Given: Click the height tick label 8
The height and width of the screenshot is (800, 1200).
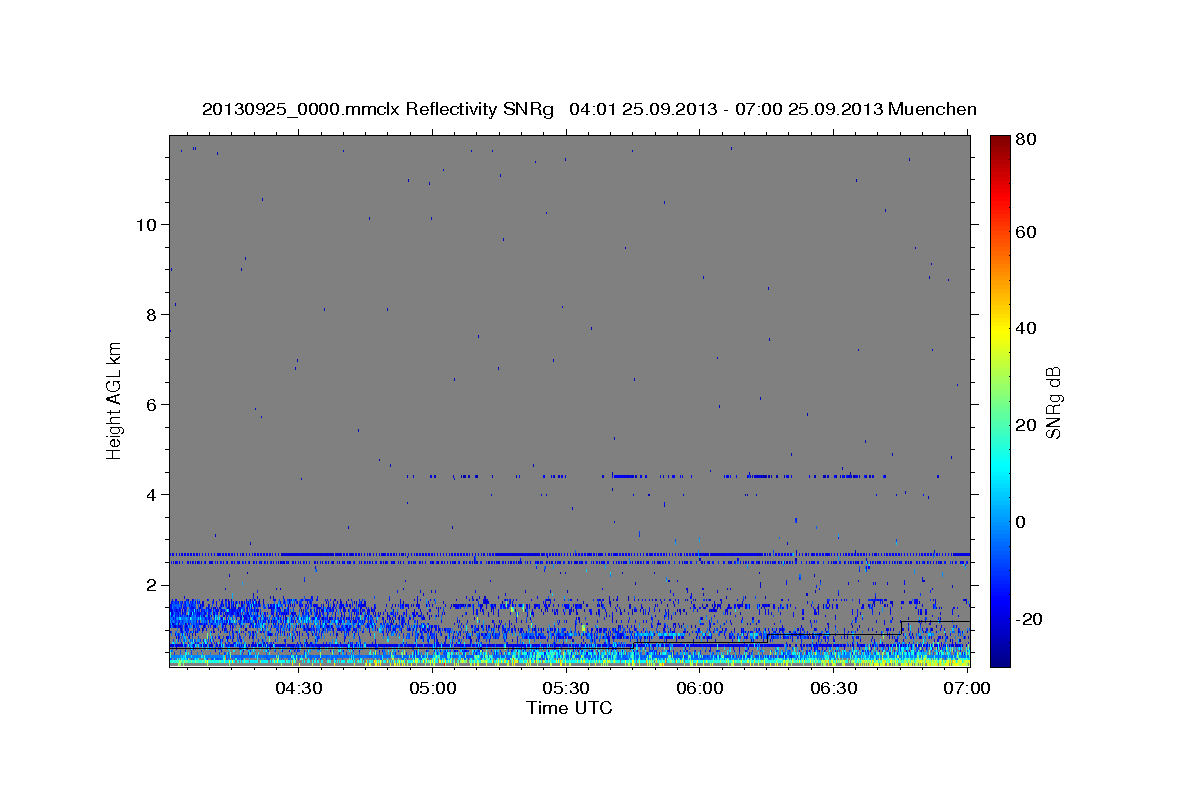Looking at the screenshot, I should tap(151, 314).
